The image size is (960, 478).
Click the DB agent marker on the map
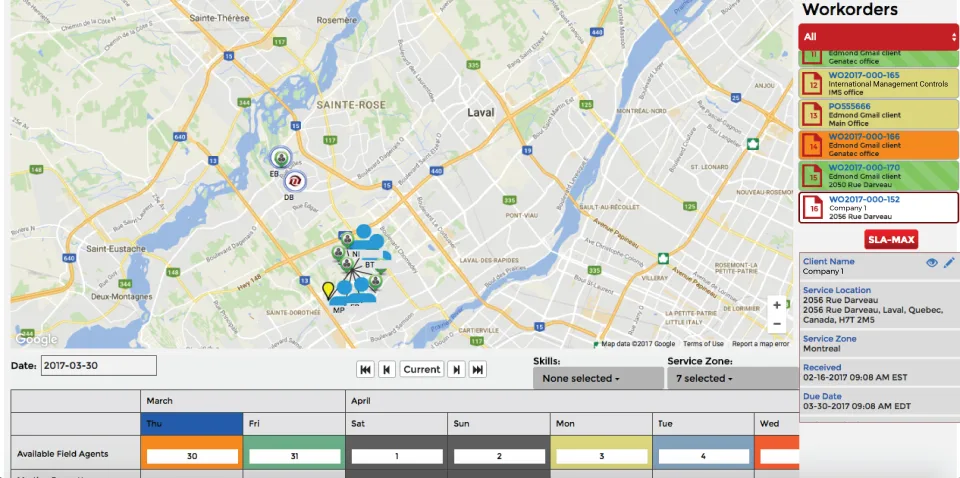pyautogui.click(x=295, y=181)
